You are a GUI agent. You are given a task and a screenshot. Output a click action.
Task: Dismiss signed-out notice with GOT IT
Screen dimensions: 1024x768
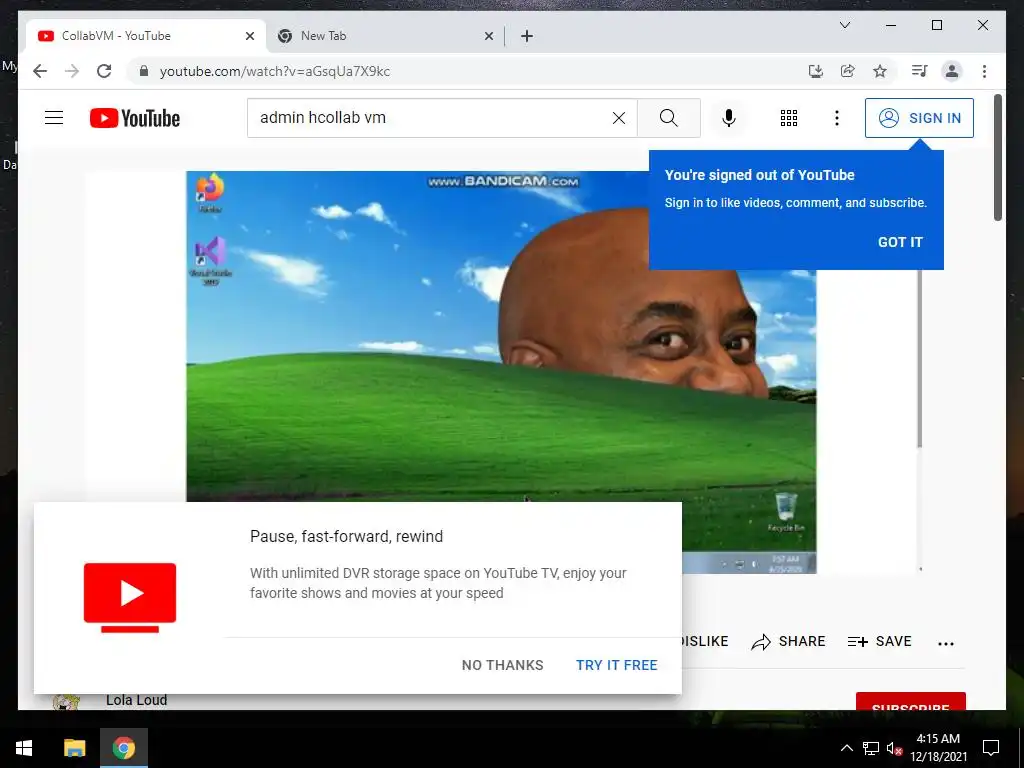[900, 242]
